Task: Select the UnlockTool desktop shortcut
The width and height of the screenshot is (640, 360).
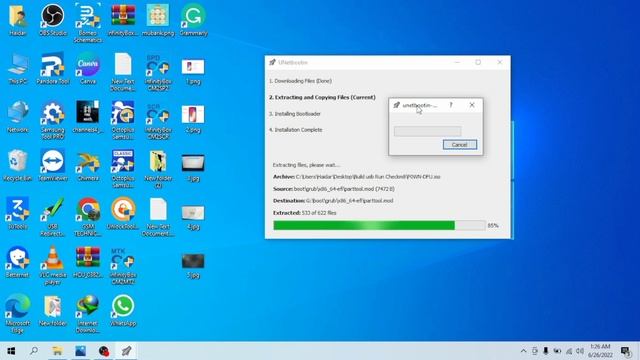Action: coord(123,213)
